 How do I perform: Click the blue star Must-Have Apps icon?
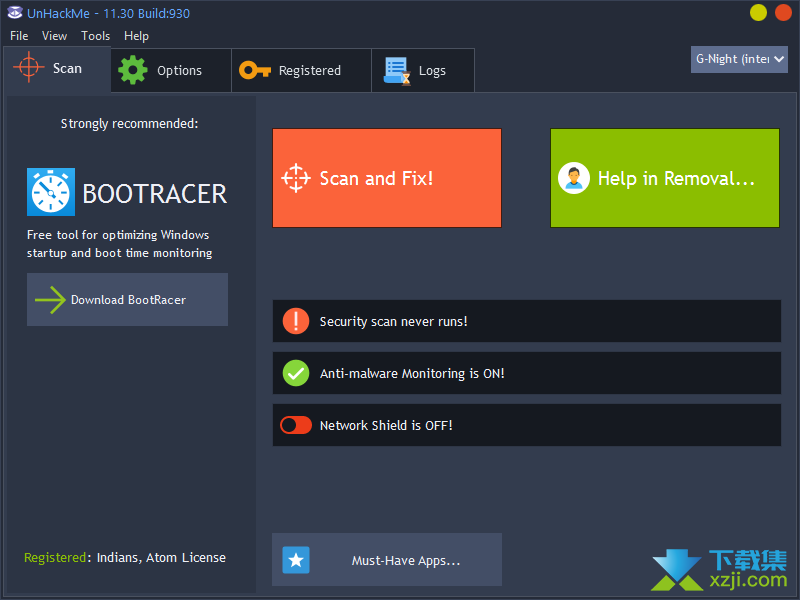pyautogui.click(x=296, y=560)
